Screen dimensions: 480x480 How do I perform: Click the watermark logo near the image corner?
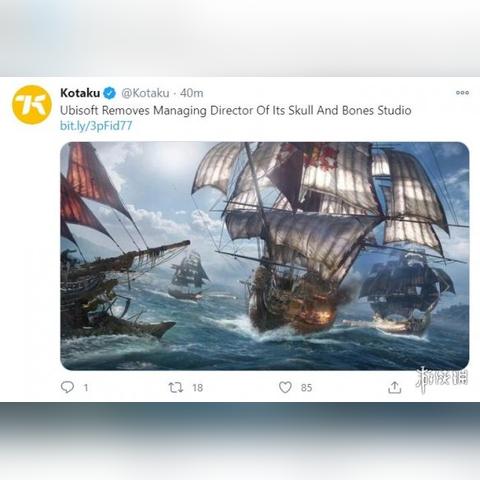pos(442,379)
